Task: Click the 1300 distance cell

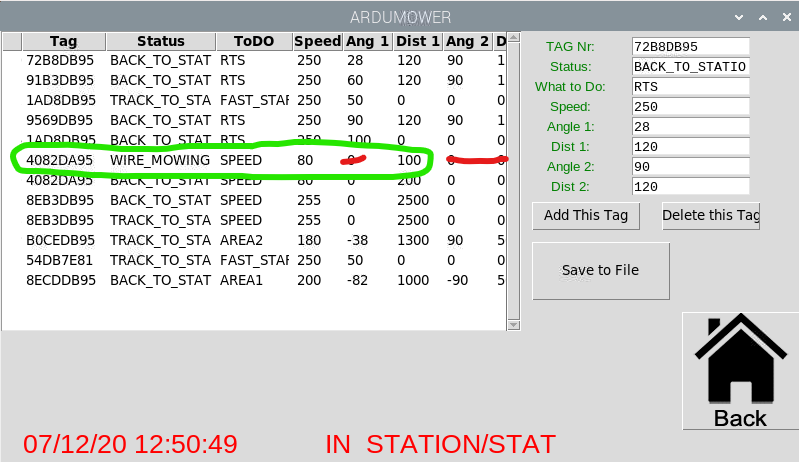Action: pos(413,240)
